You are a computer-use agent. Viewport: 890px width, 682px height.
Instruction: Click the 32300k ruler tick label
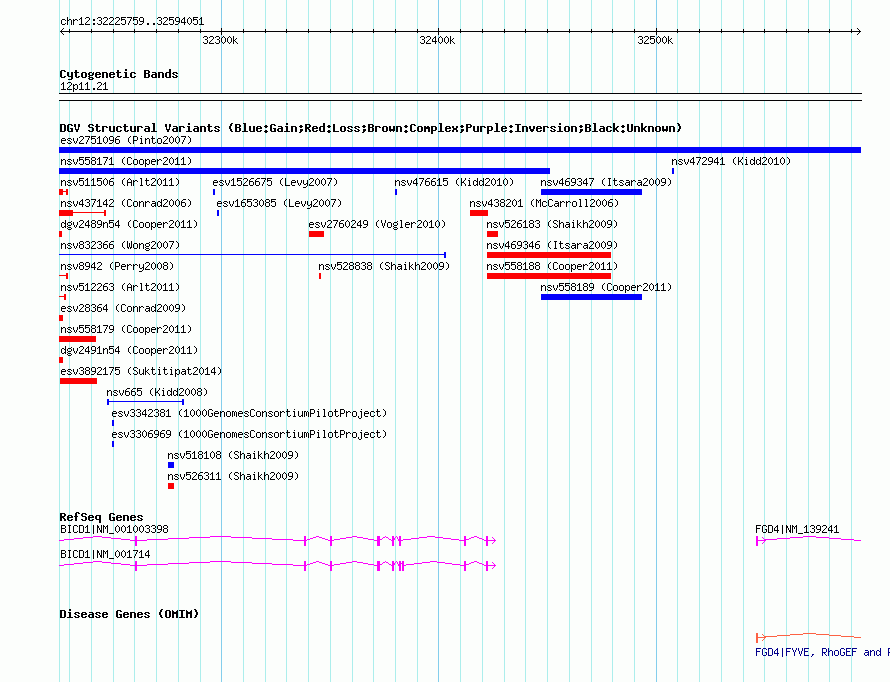(x=220, y=40)
